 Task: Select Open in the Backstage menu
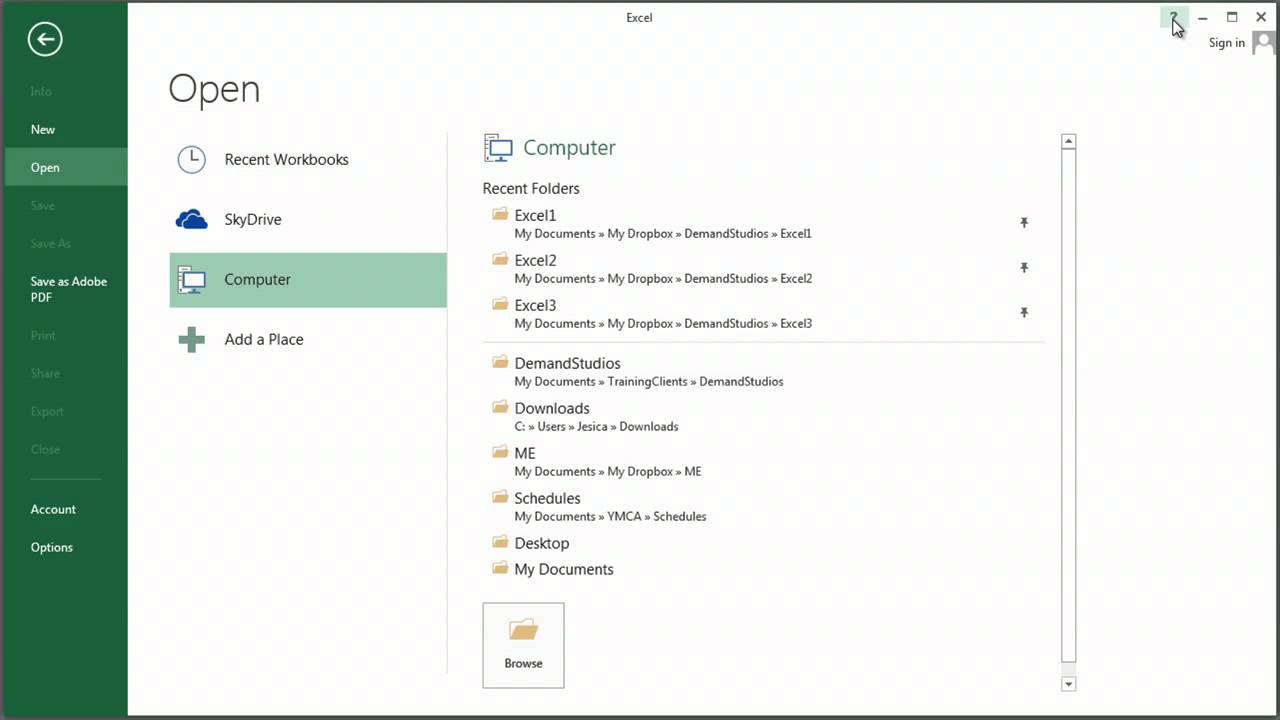point(64,167)
